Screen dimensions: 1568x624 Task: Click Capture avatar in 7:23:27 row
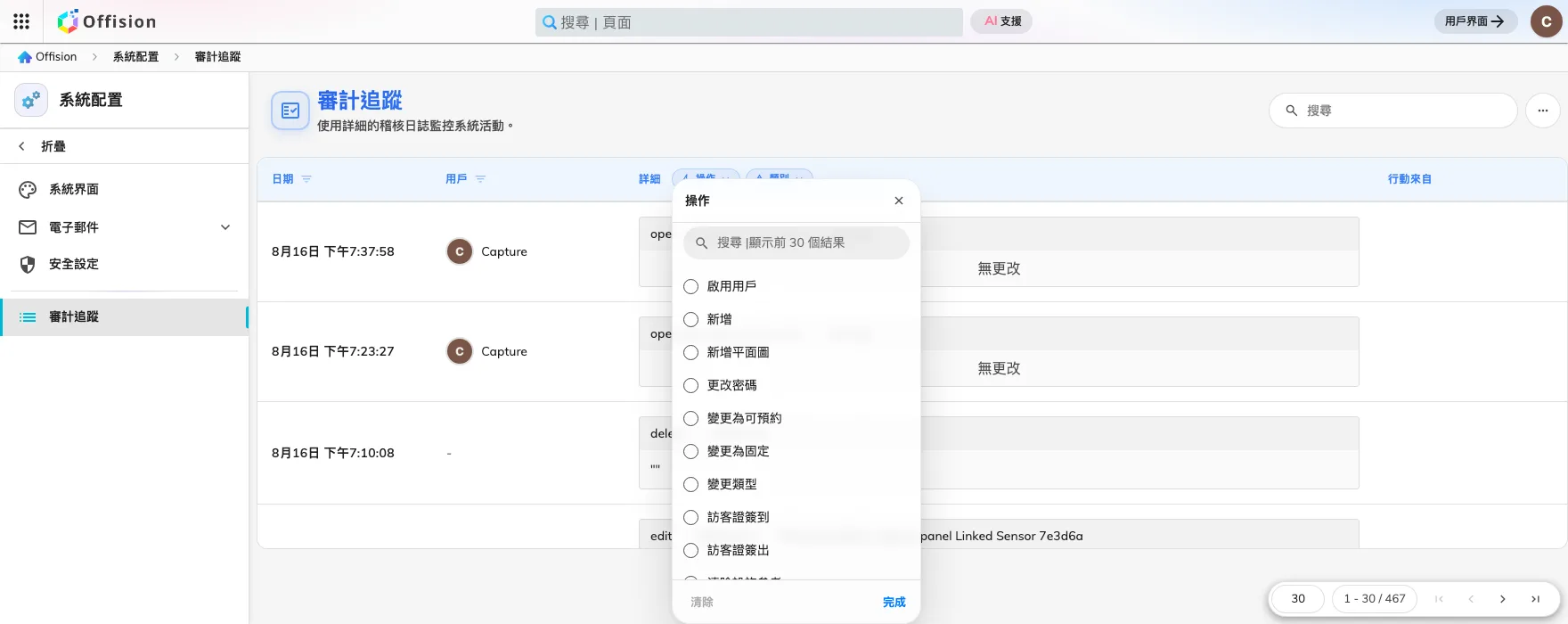(x=460, y=351)
